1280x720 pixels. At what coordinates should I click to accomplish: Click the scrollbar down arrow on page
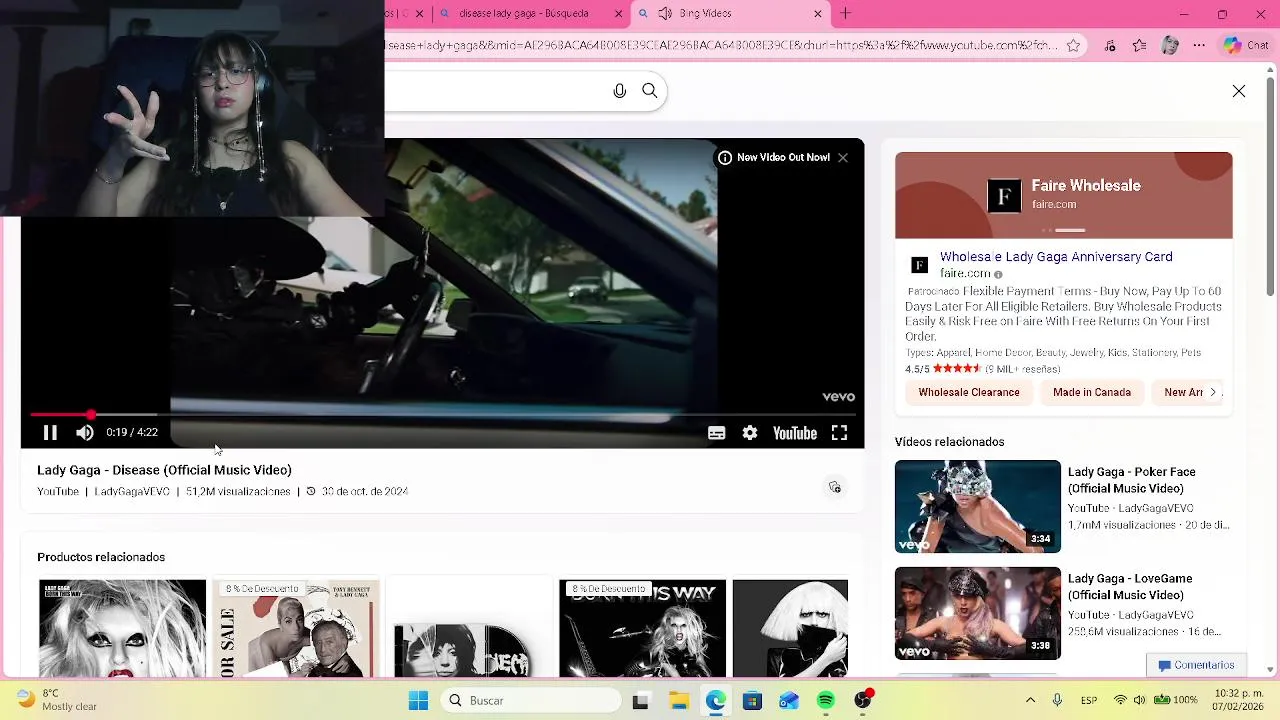point(1271,669)
